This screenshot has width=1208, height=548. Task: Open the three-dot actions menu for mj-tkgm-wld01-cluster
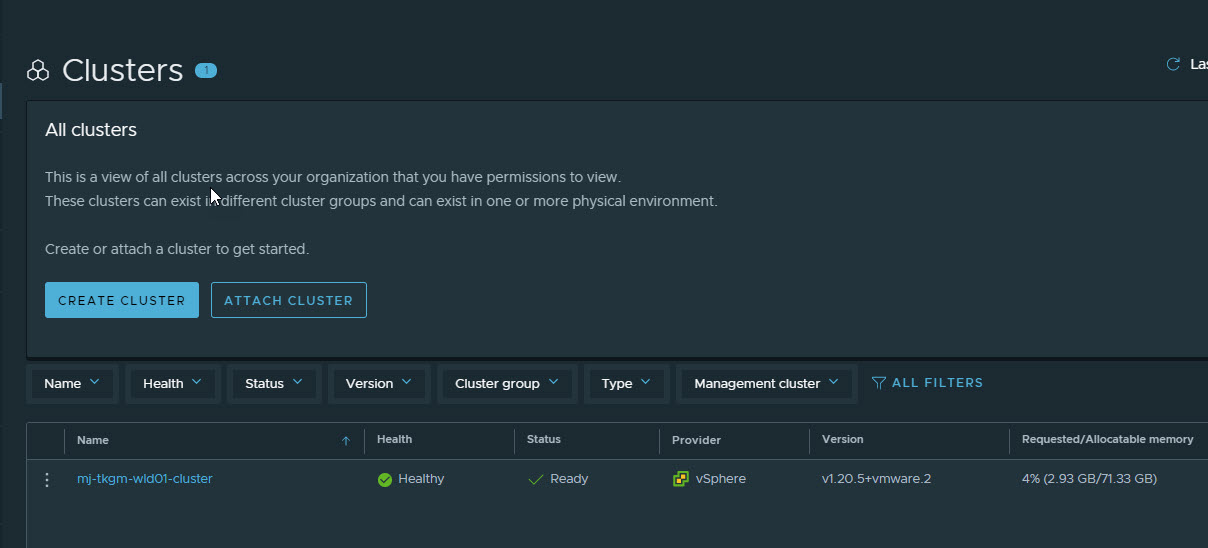46,480
